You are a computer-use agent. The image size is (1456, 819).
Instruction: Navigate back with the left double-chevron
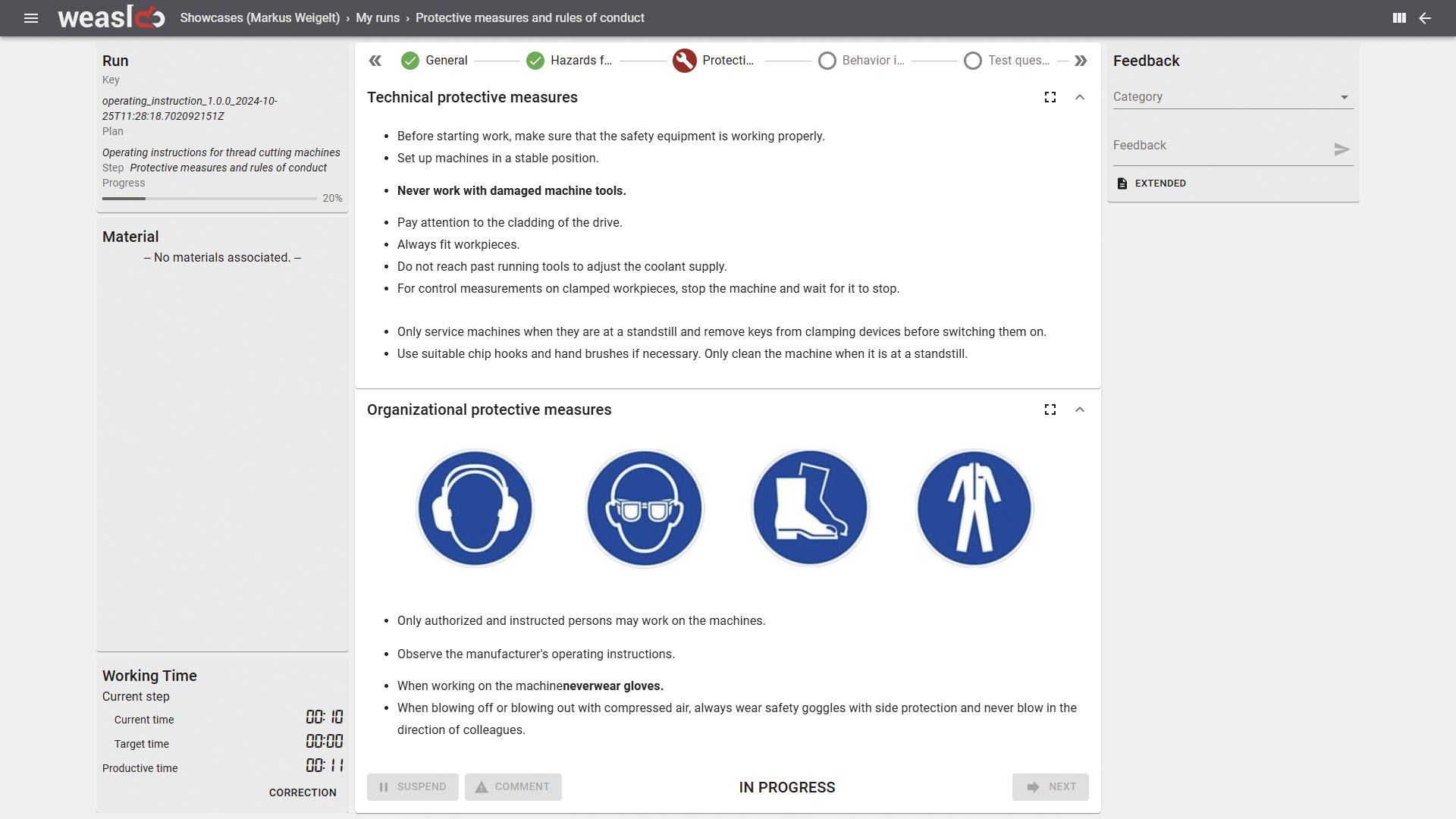pos(375,61)
